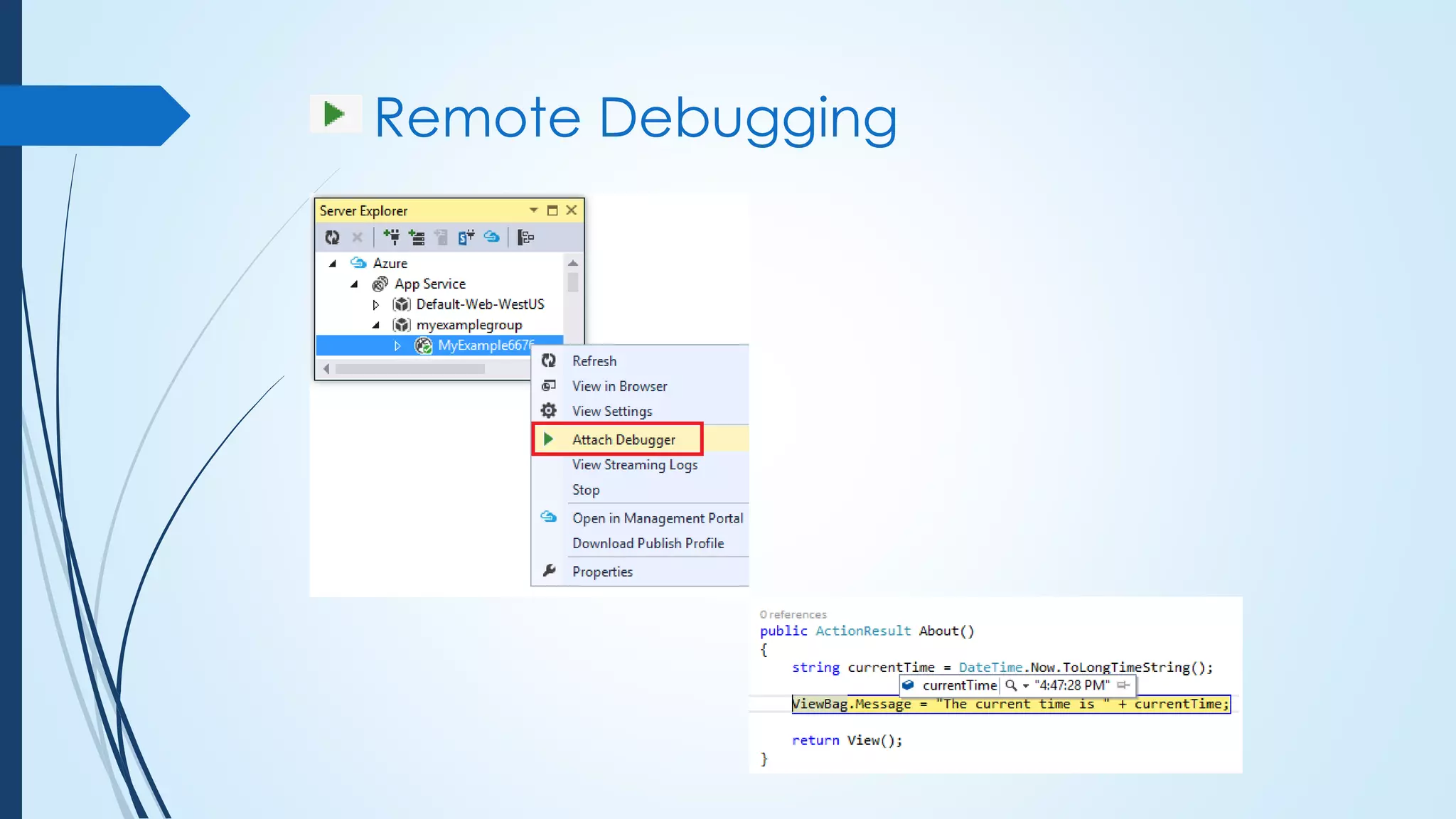Click the Properties wrench icon
Image resolution: width=1456 pixels, height=819 pixels.
(549, 571)
